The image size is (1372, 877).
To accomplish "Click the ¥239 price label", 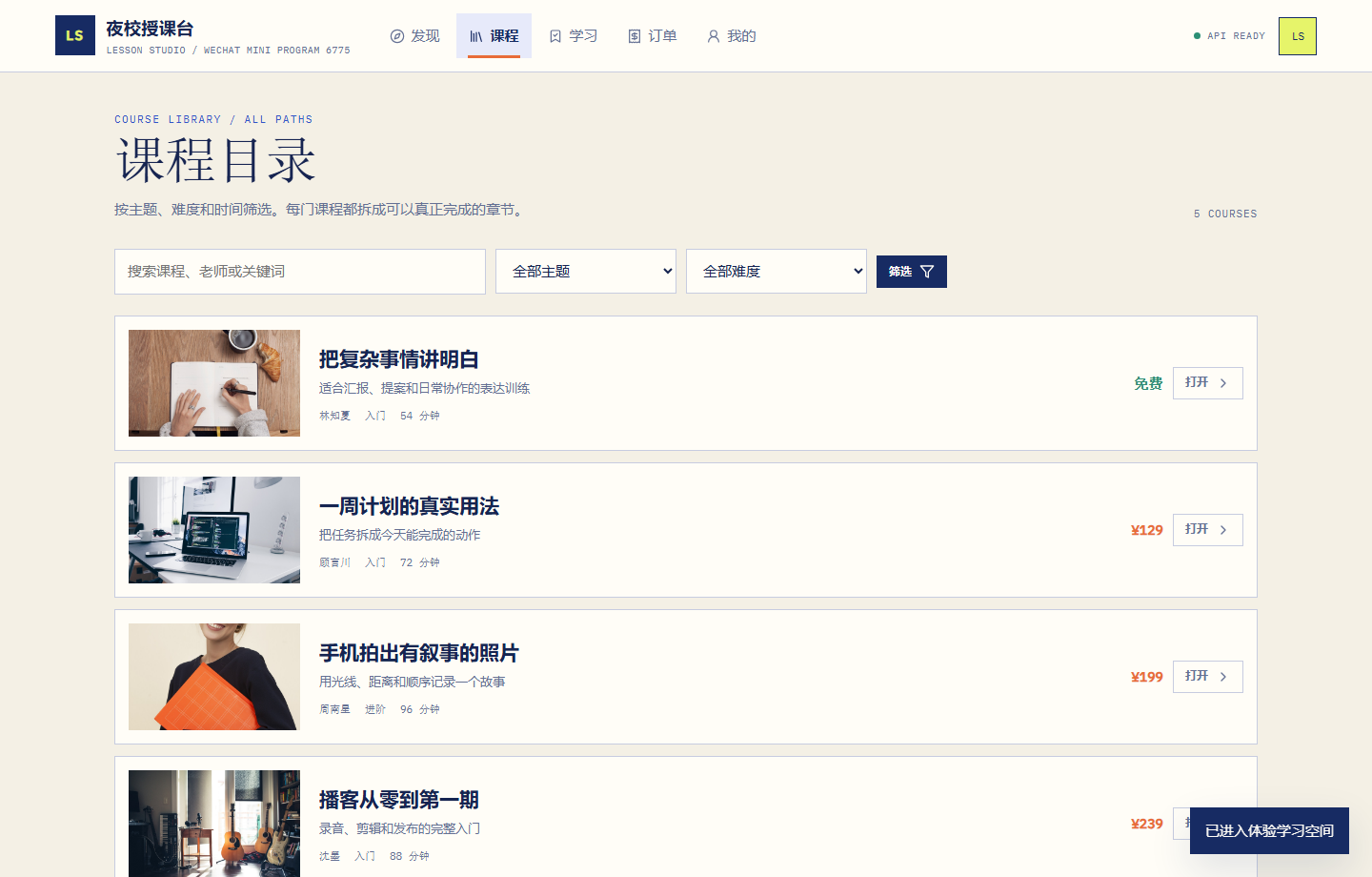I will click(x=1147, y=824).
